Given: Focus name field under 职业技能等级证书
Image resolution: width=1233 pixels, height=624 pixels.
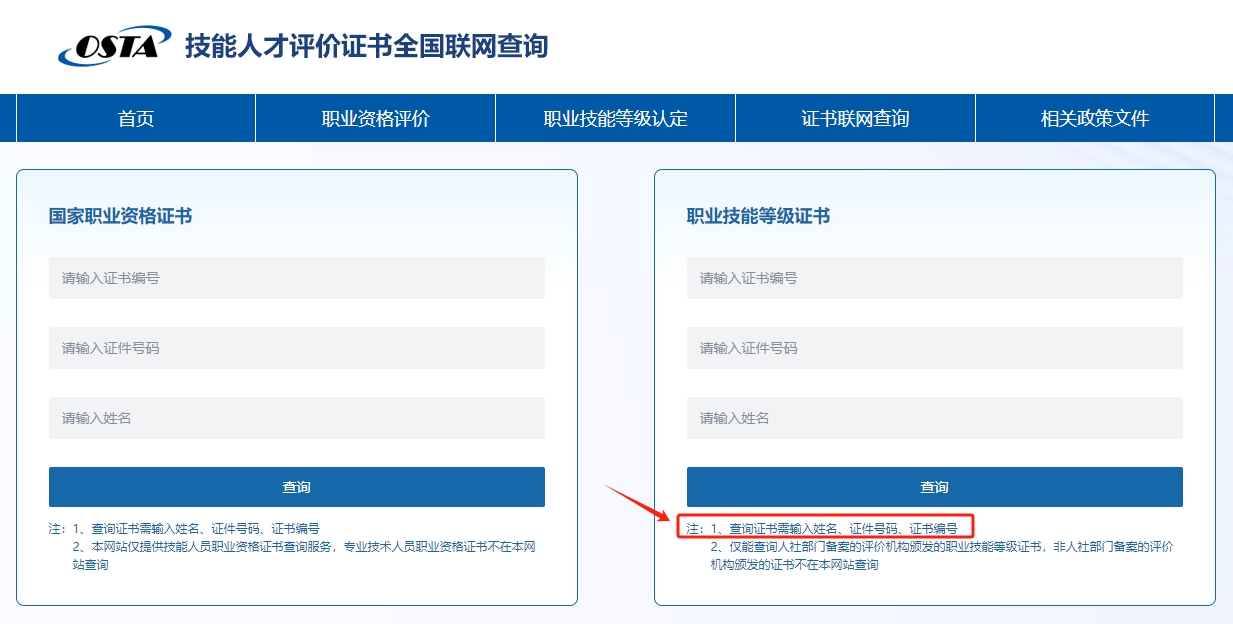Looking at the screenshot, I should (934, 418).
